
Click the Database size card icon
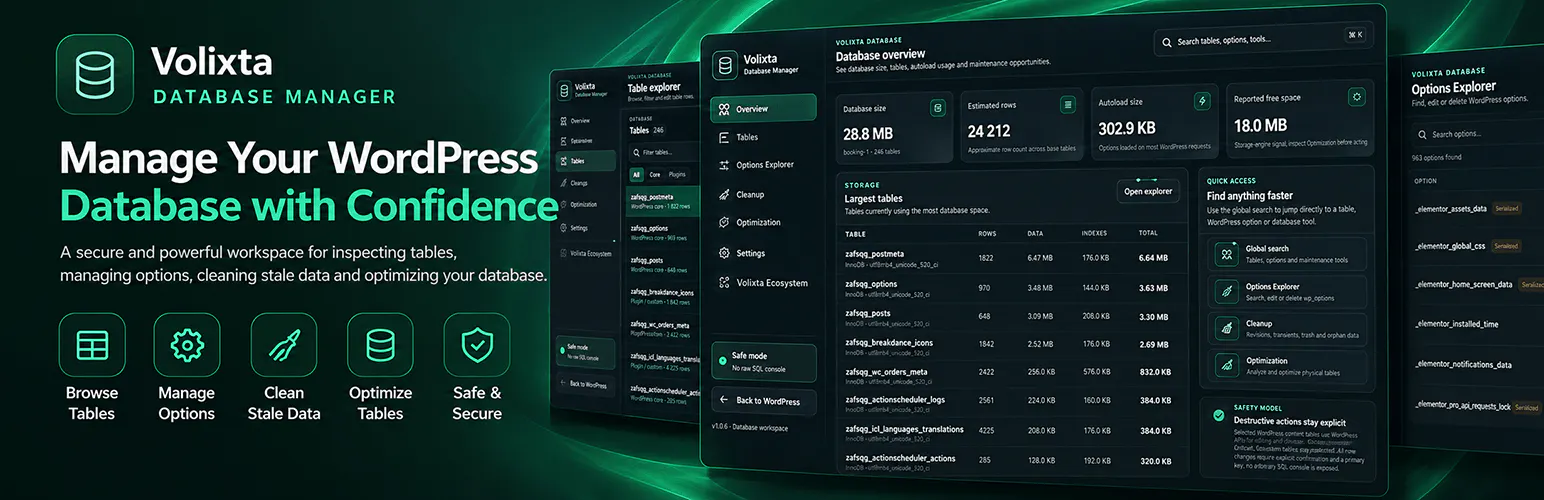938,107
